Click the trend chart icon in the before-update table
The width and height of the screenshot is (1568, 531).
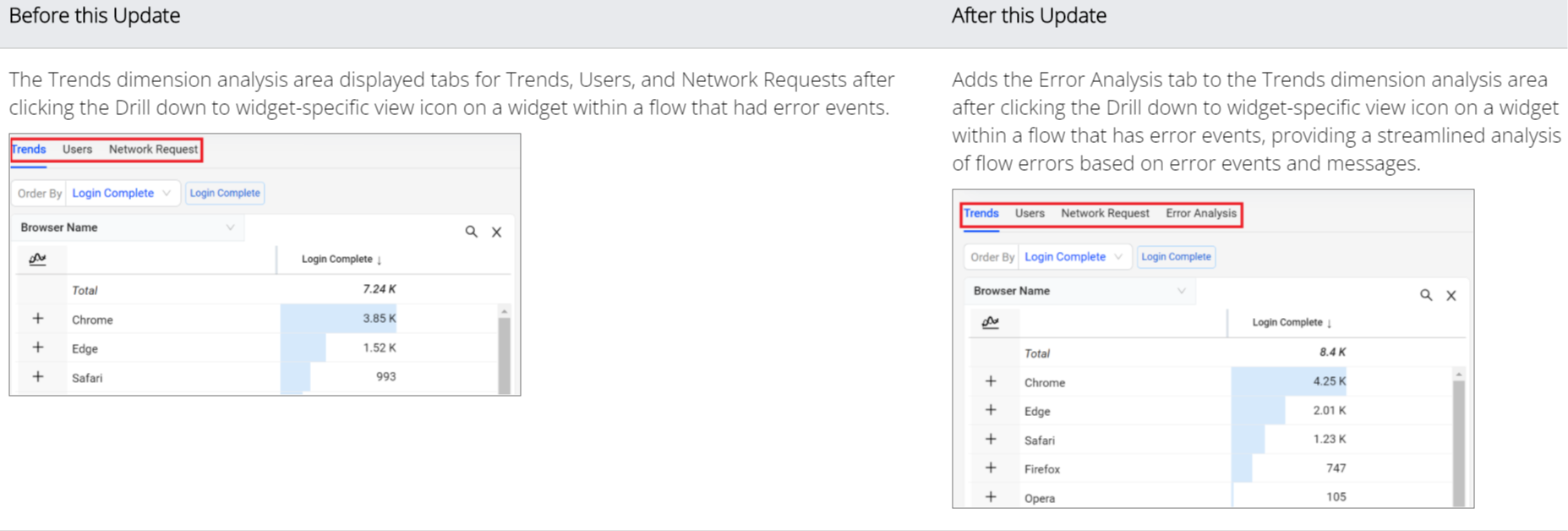(x=37, y=259)
